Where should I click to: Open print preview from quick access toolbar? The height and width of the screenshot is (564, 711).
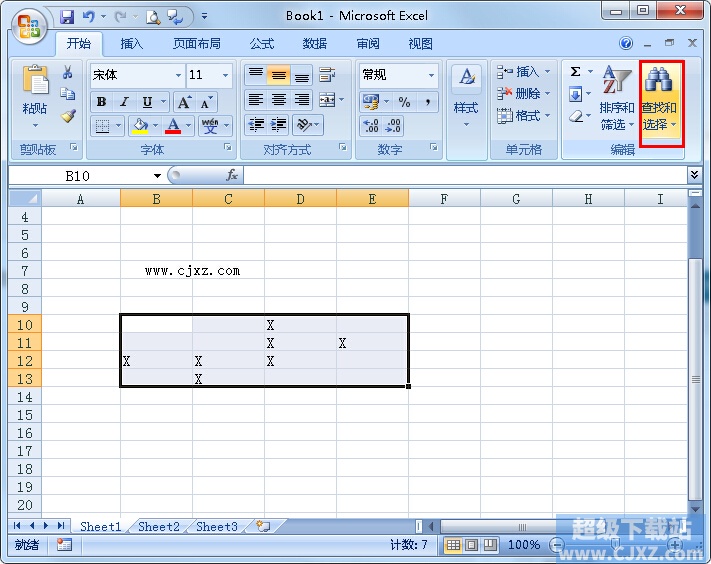click(153, 17)
